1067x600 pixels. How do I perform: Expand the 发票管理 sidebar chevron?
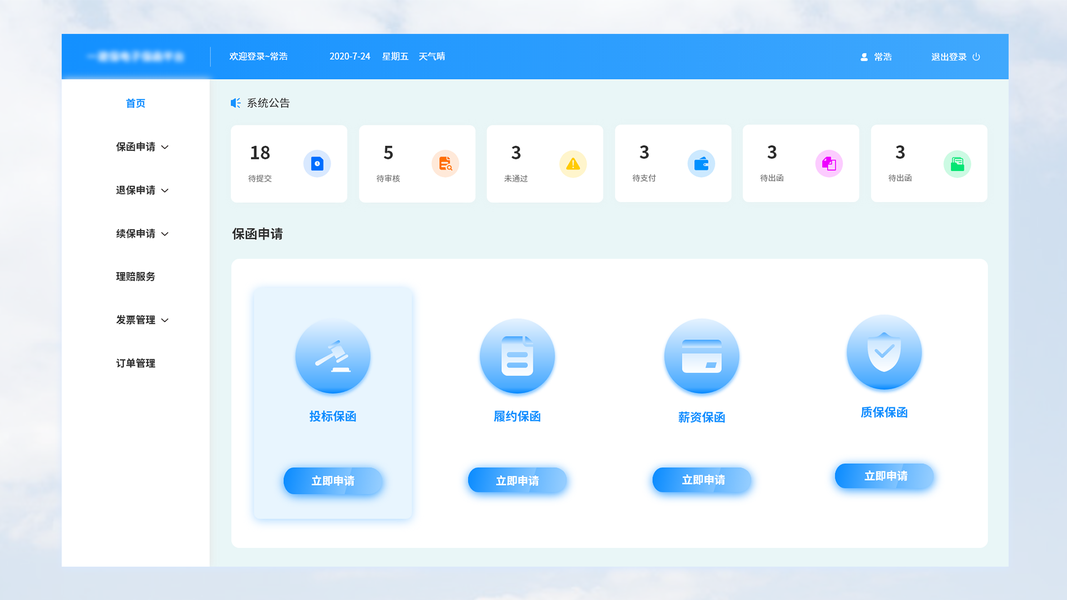pyautogui.click(x=165, y=320)
